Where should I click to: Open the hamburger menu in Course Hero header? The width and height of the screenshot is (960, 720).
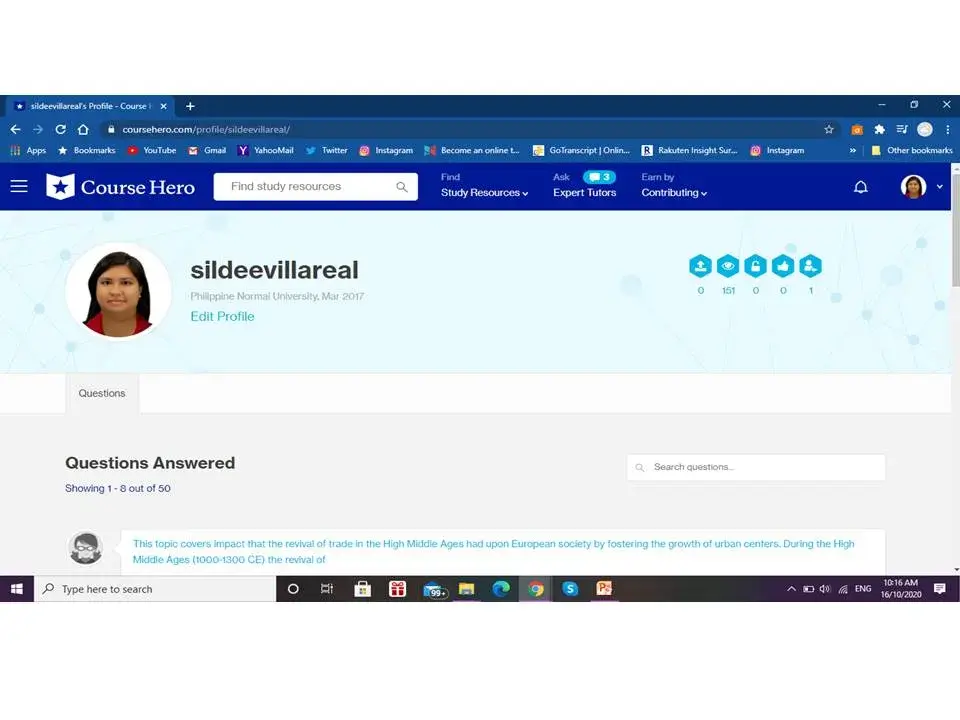click(19, 186)
